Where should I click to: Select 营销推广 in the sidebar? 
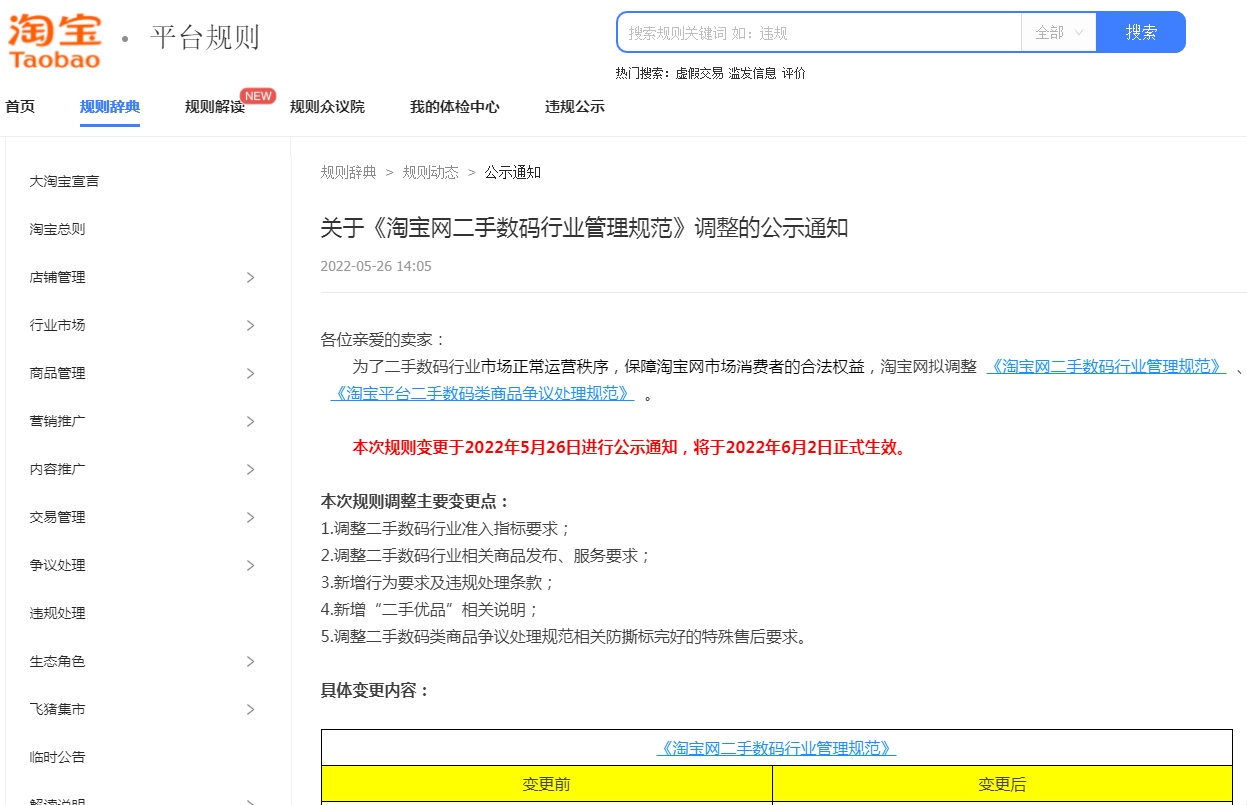point(57,421)
